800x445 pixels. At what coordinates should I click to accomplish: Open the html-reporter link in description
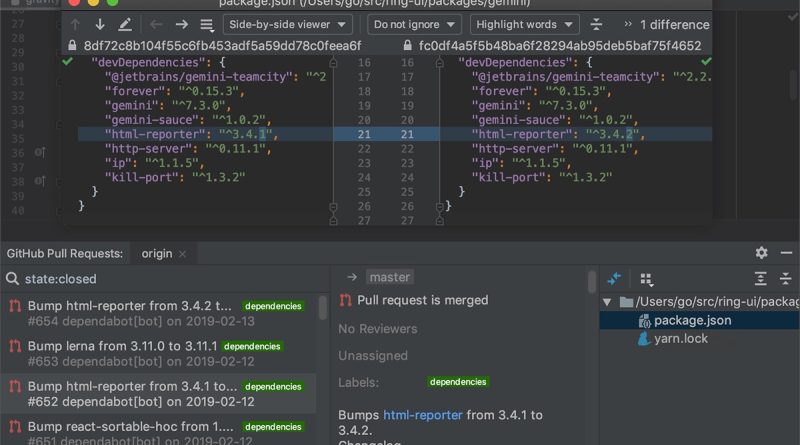422,415
